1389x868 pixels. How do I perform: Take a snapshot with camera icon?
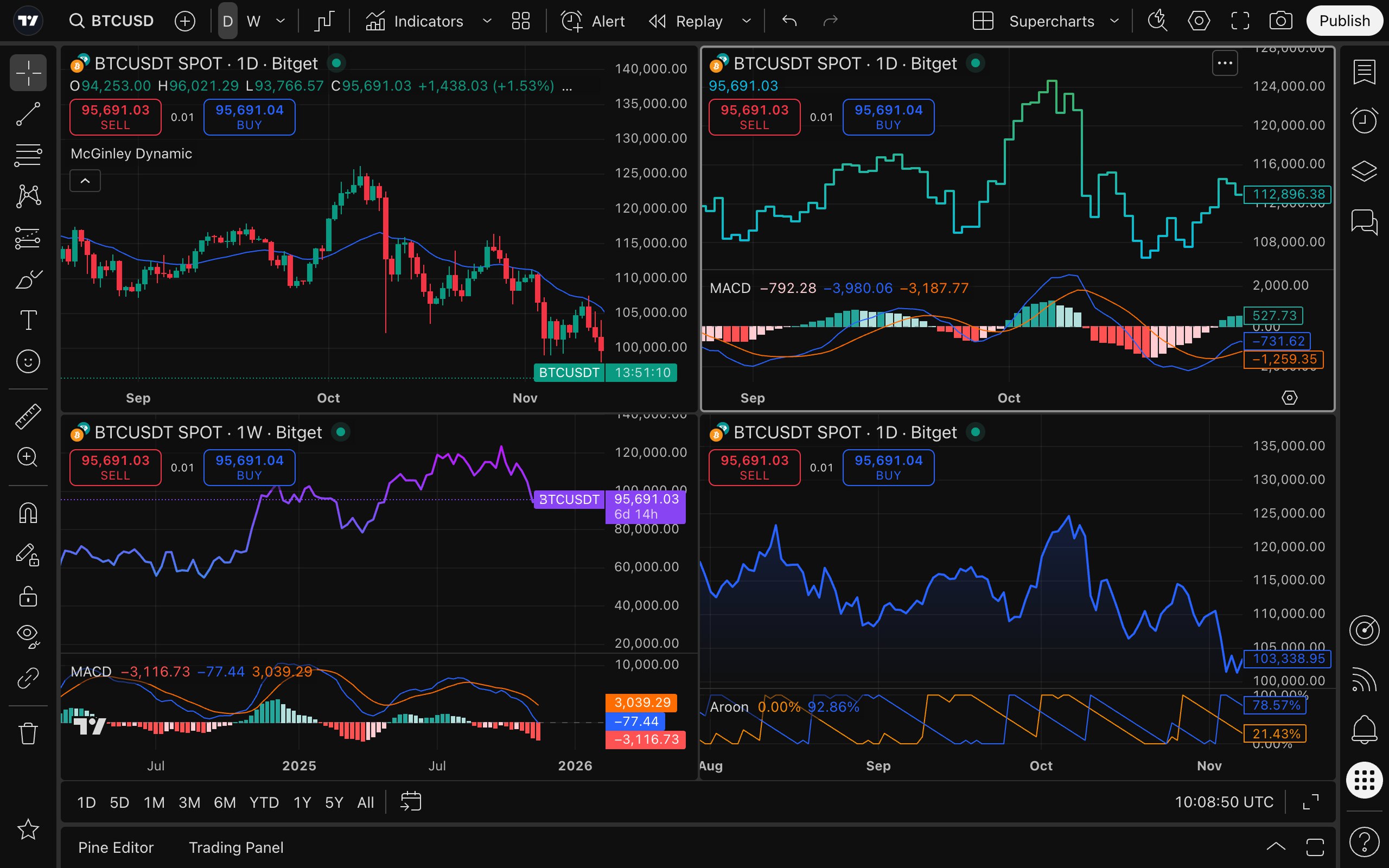pos(1280,21)
